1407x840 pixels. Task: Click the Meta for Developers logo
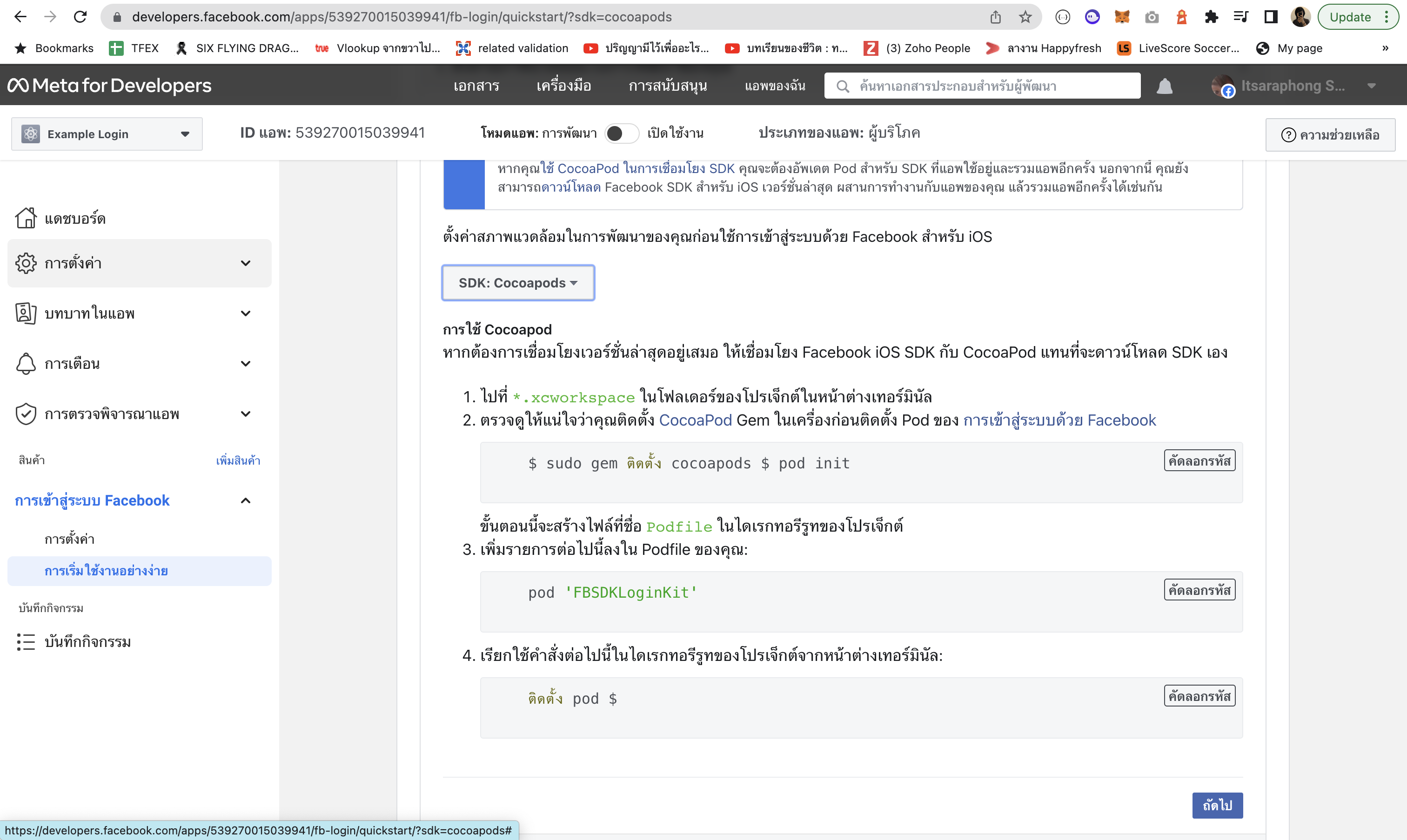(109, 86)
